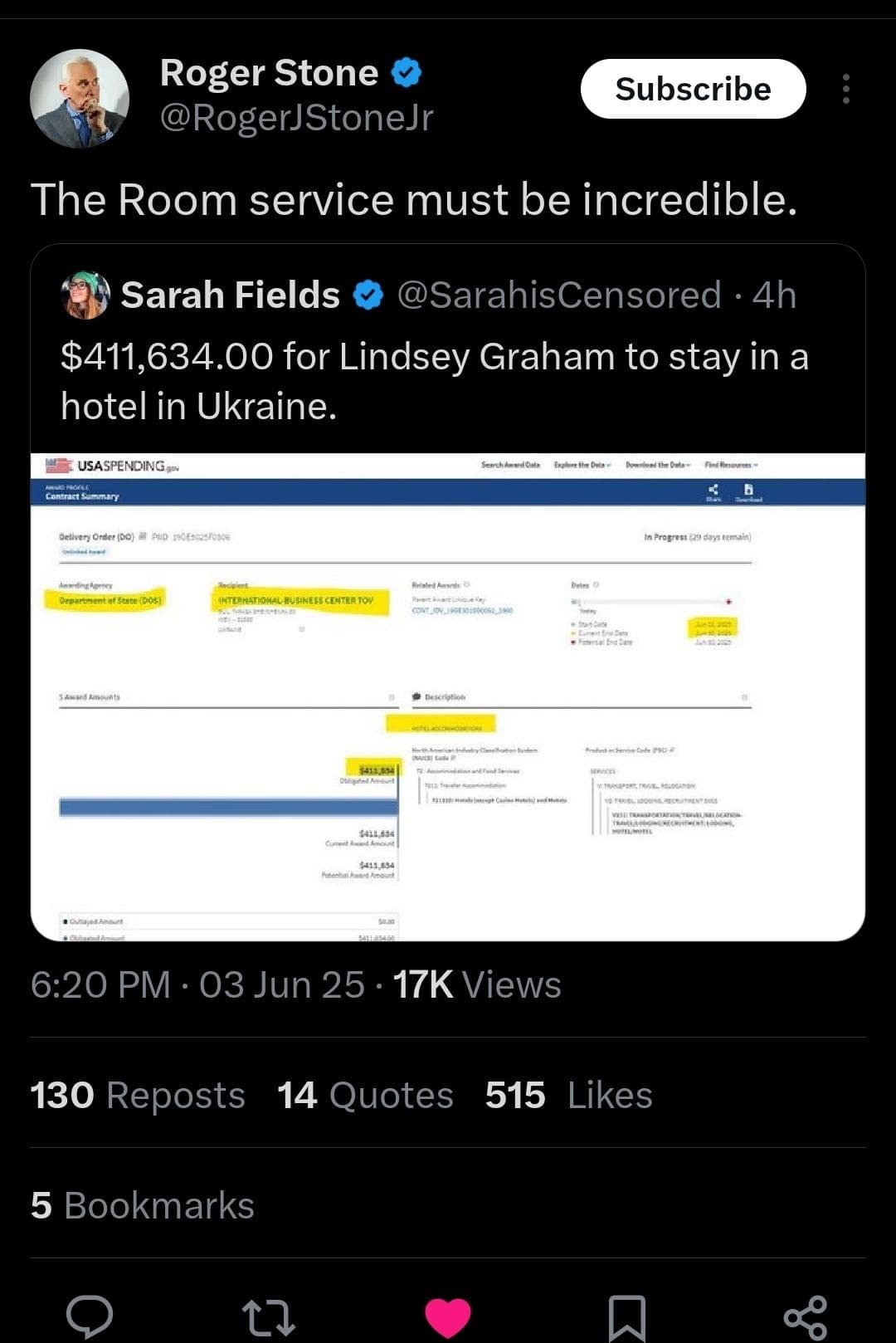Tap the repost arrows icon
Image resolution: width=896 pixels, height=1343 pixels.
[x=268, y=1317]
